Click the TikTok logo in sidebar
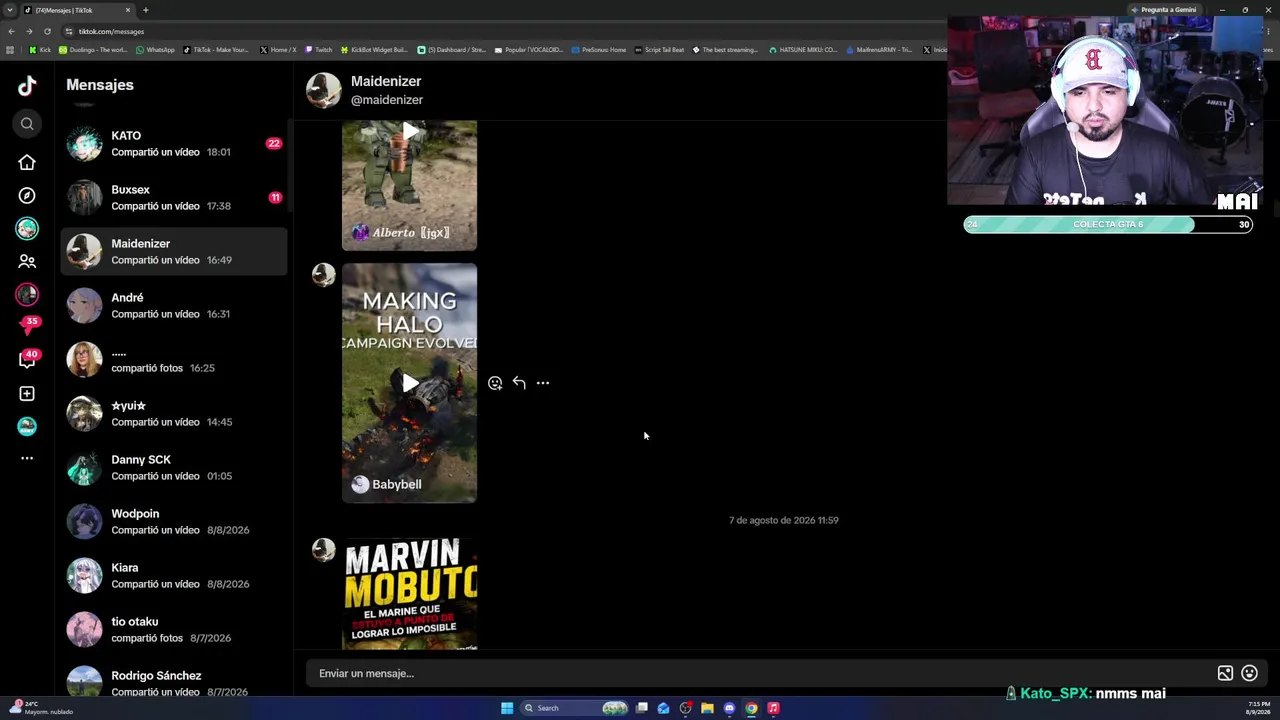The height and width of the screenshot is (720, 1280). click(27, 86)
